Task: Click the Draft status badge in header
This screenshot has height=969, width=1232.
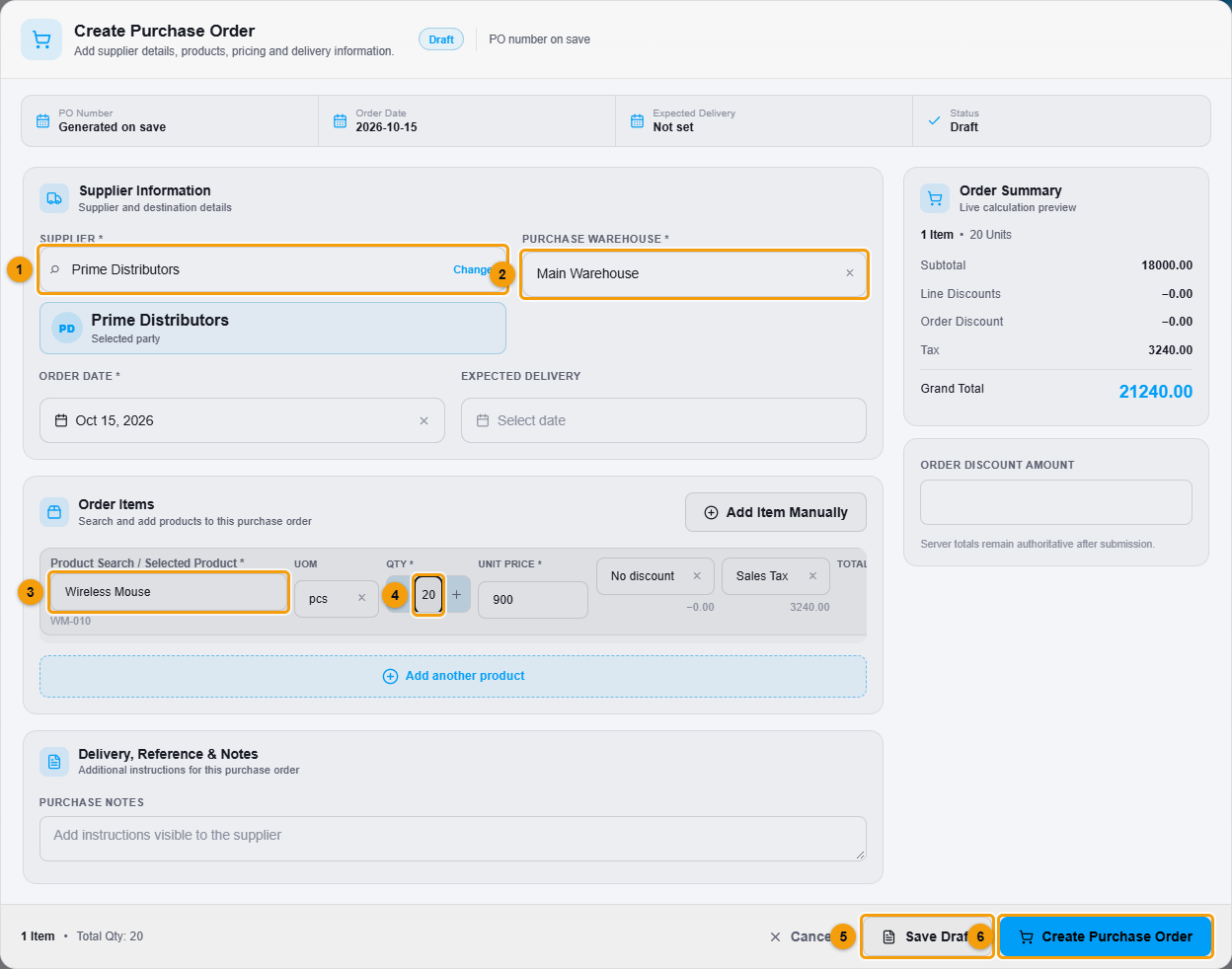Action: pos(441,39)
